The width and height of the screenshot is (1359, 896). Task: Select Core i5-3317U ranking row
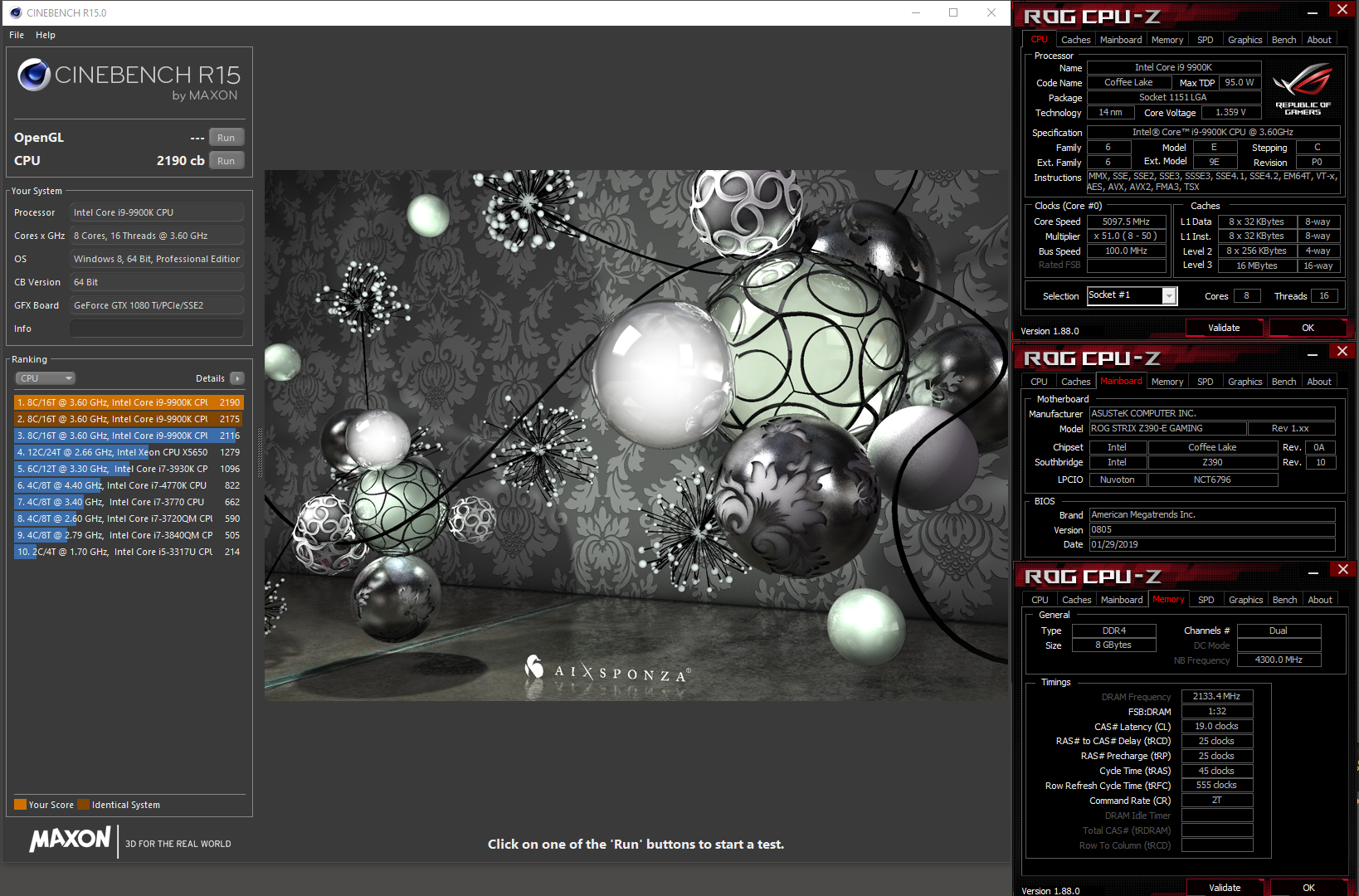(x=129, y=552)
